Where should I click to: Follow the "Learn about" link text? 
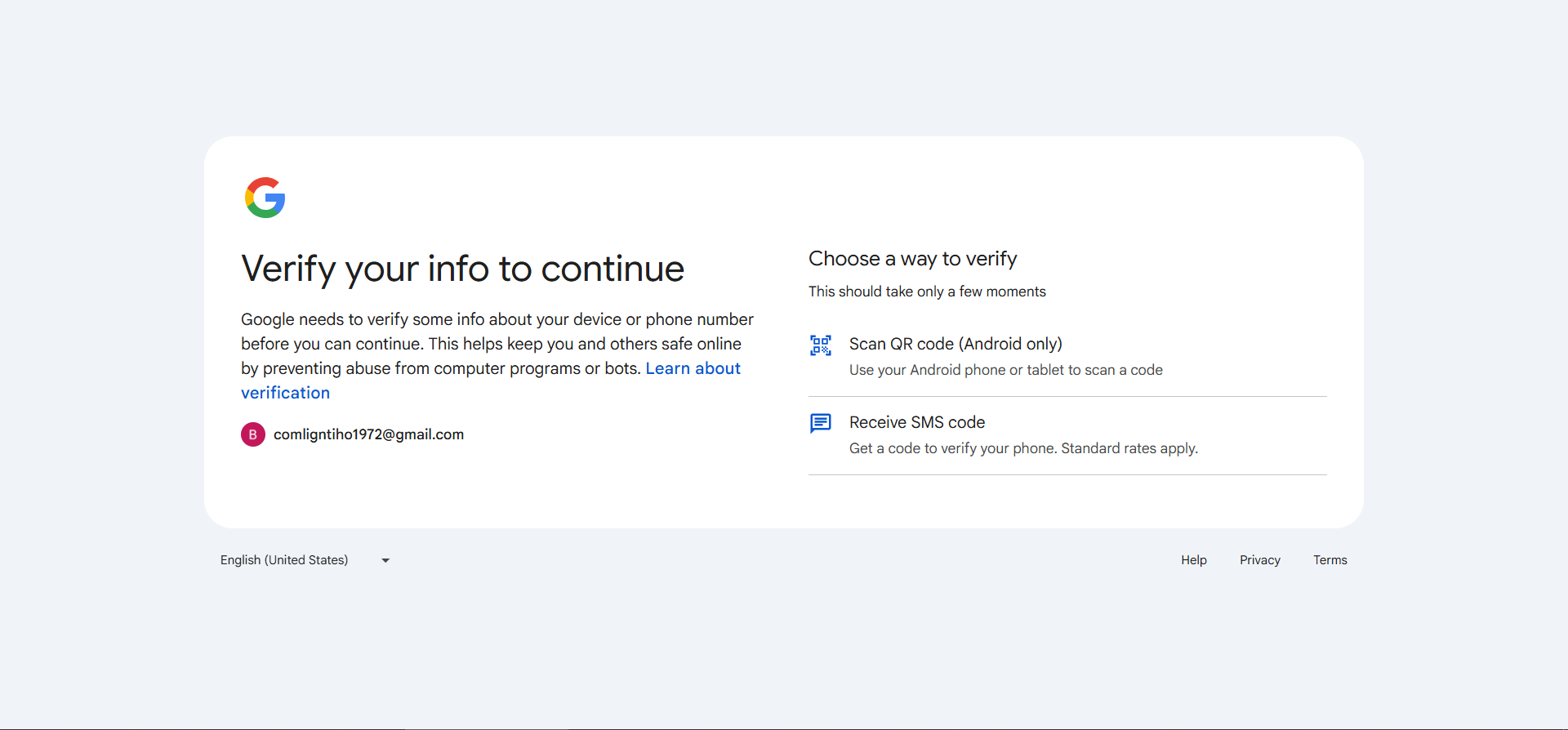point(693,368)
